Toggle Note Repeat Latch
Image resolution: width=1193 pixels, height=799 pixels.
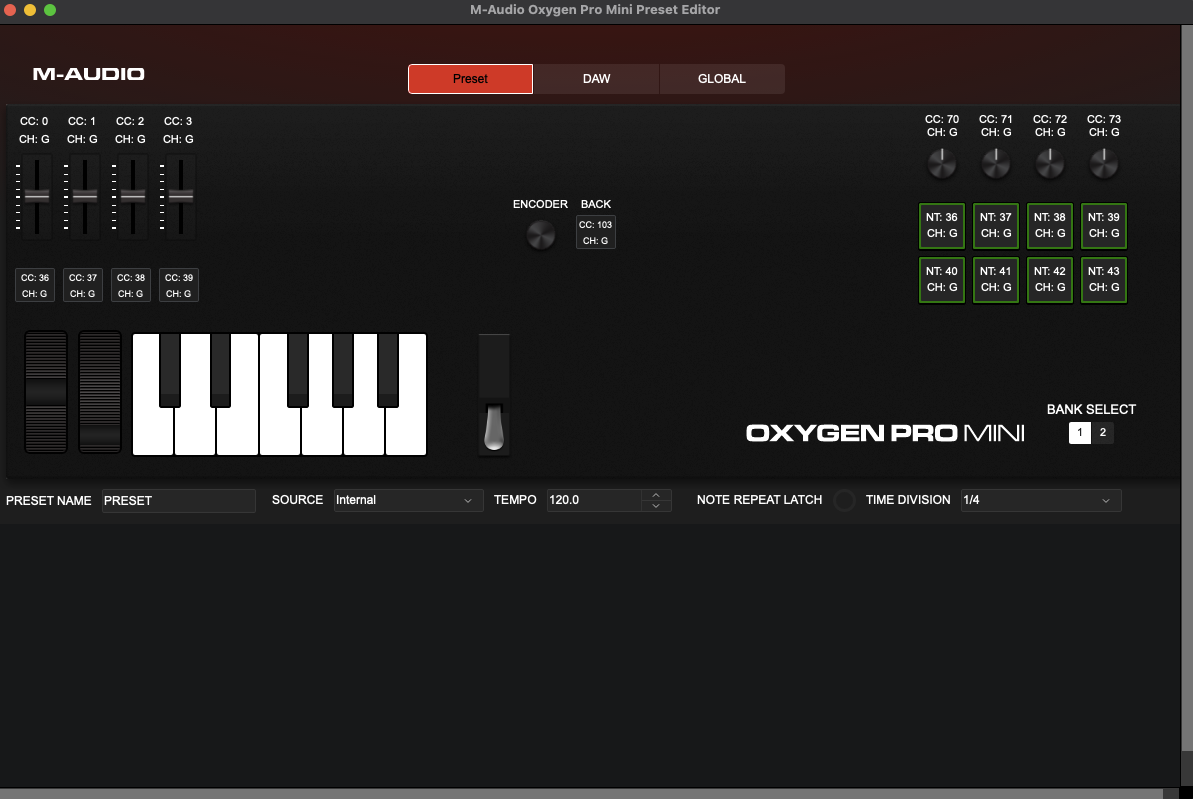pyautogui.click(x=844, y=500)
